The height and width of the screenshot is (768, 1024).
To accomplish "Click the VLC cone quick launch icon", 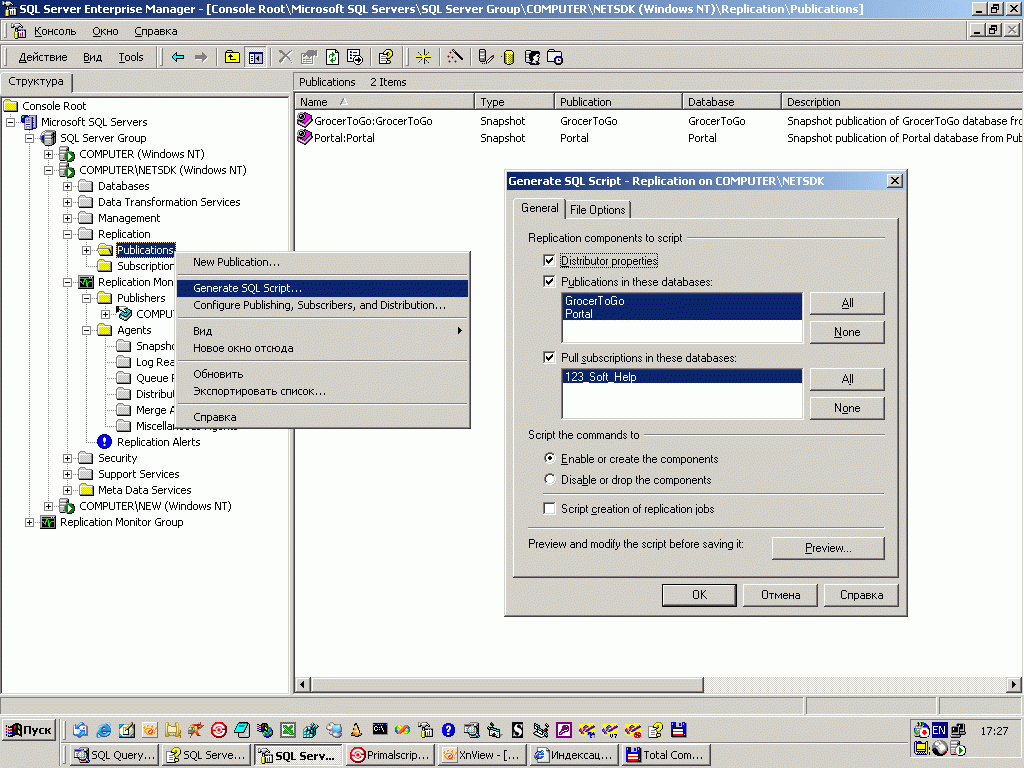I will tap(357, 730).
